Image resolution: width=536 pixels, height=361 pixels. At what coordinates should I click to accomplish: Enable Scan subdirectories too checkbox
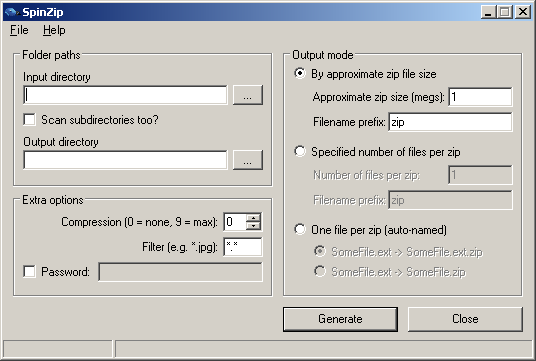29,120
